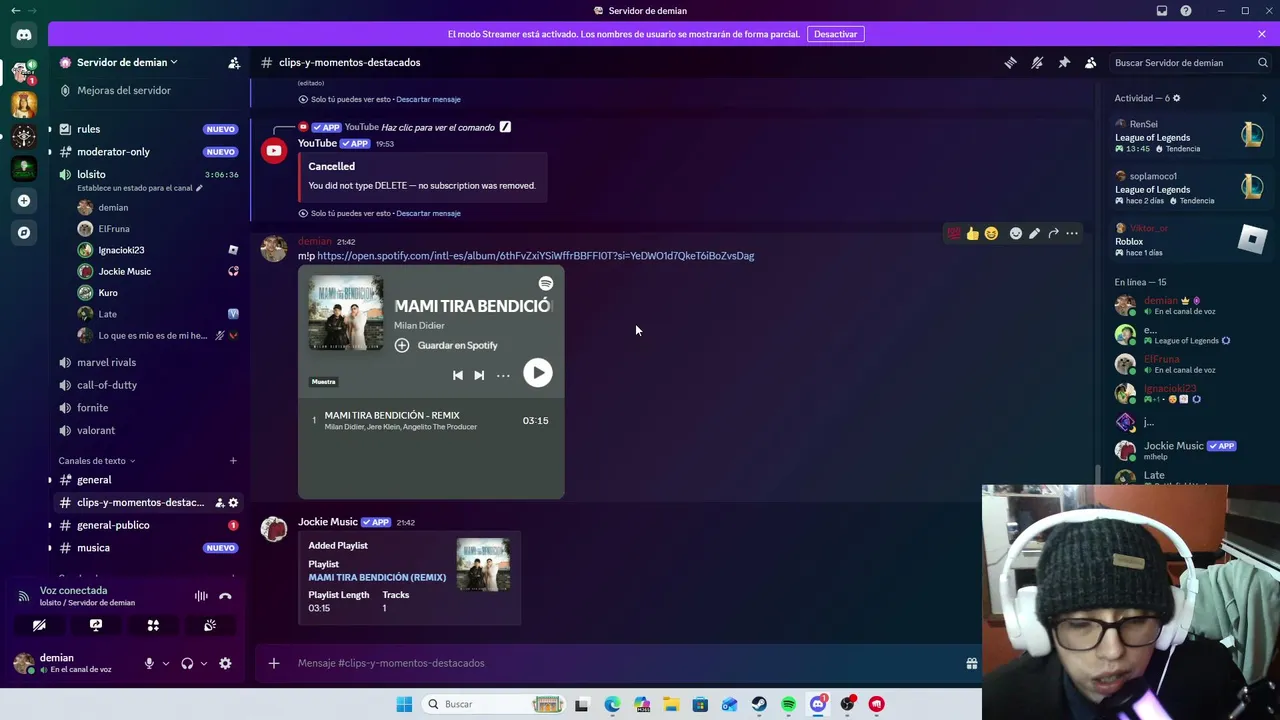
Task: Invite people icon beside server name
Action: (x=234, y=63)
